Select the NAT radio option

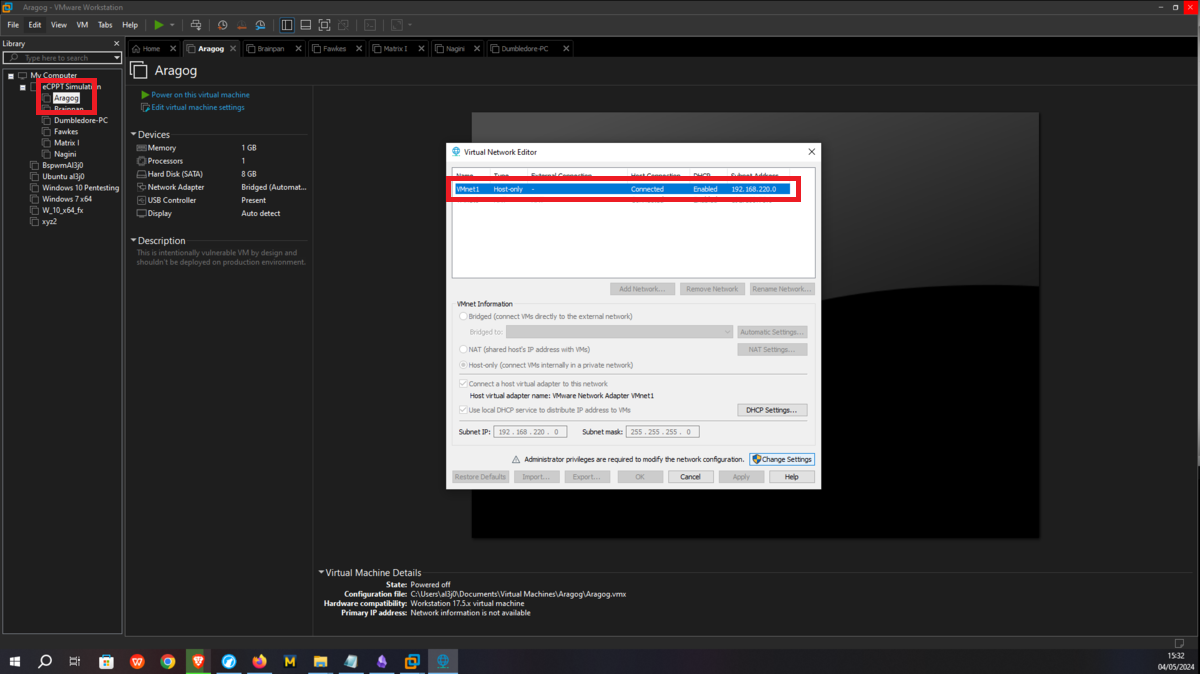[x=463, y=350]
